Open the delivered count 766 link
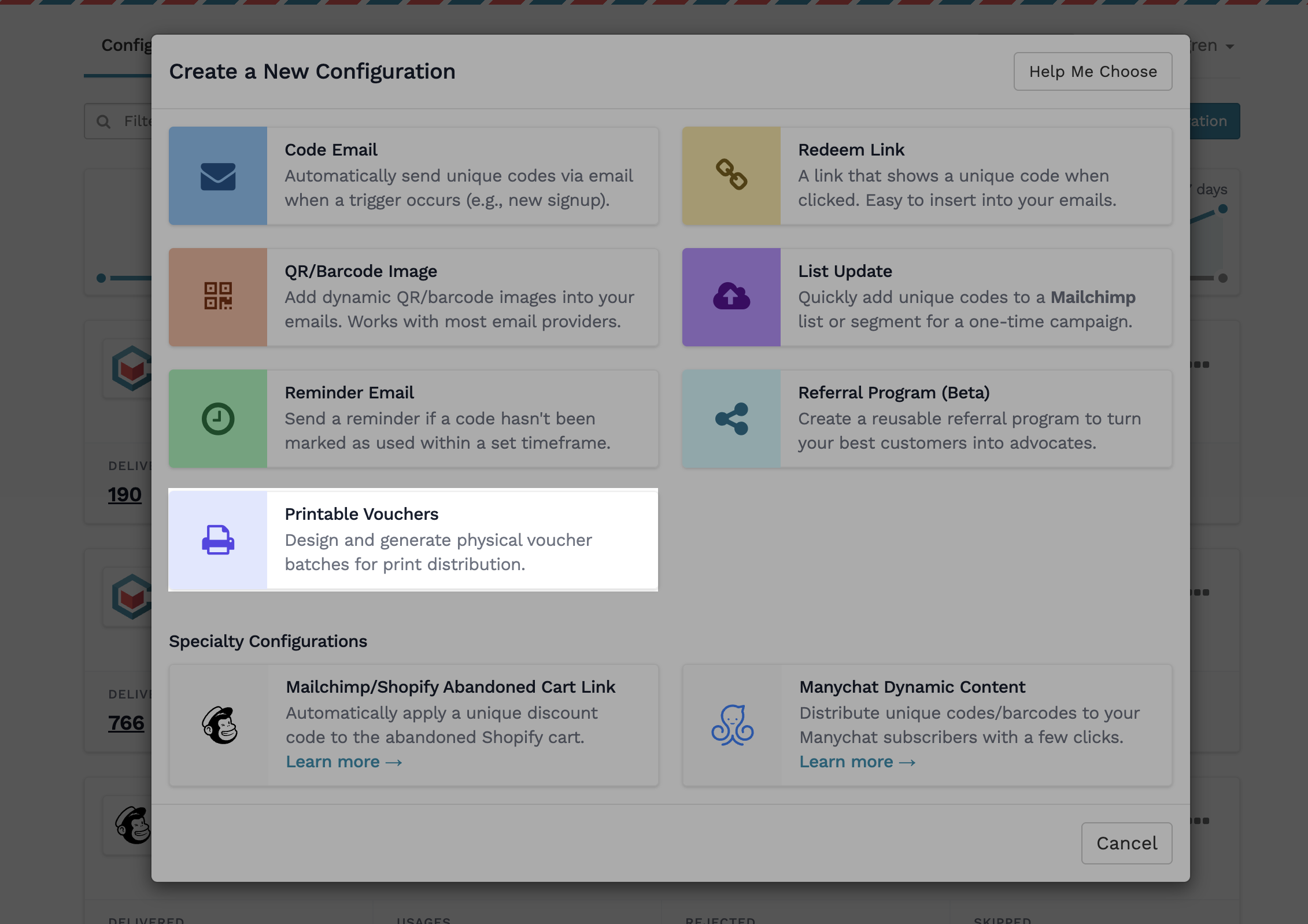Image resolution: width=1308 pixels, height=924 pixels. [x=126, y=723]
